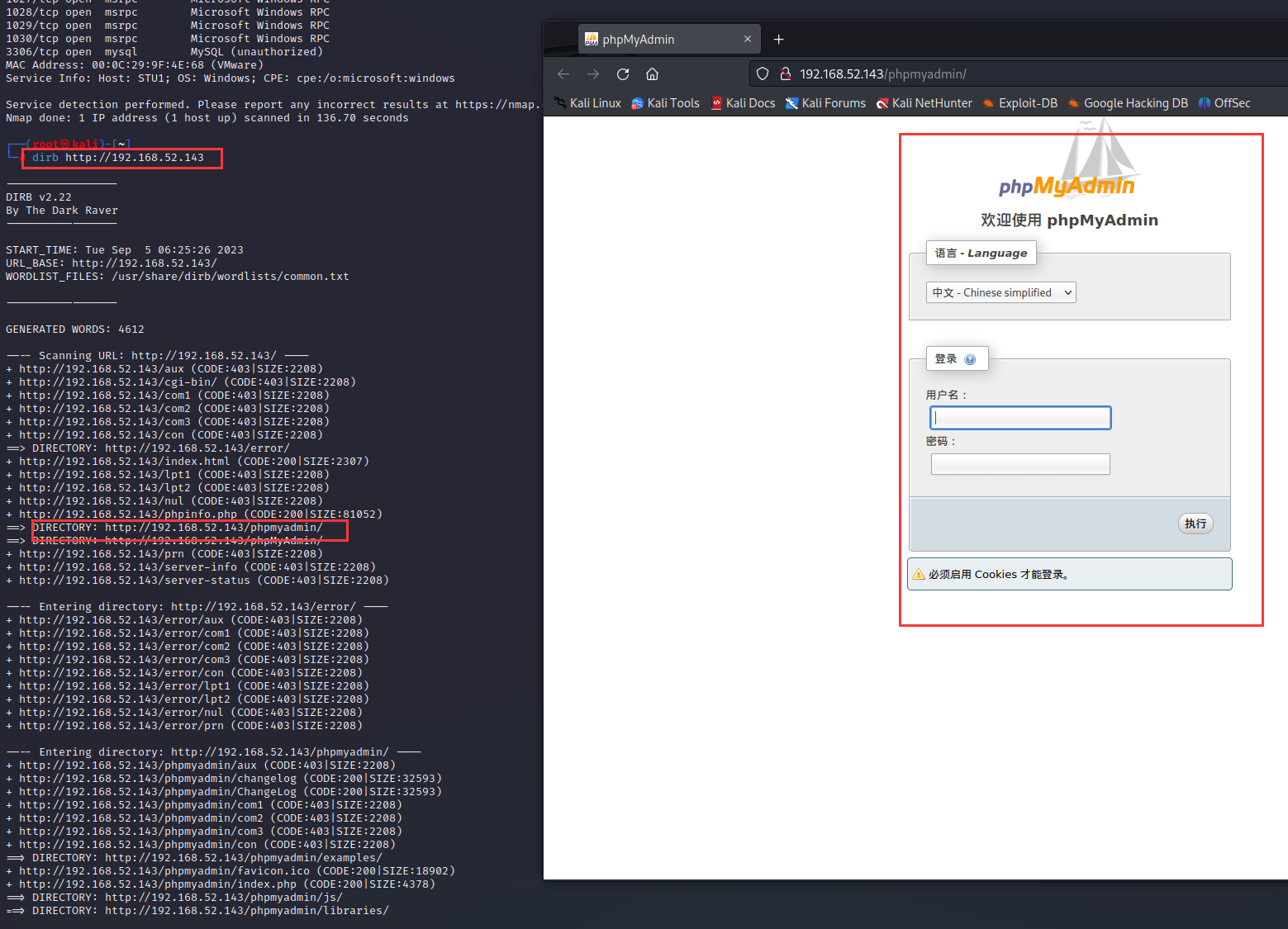Image resolution: width=1288 pixels, height=929 pixels.
Task: Open the tracking protection shield icon
Action: (x=763, y=74)
